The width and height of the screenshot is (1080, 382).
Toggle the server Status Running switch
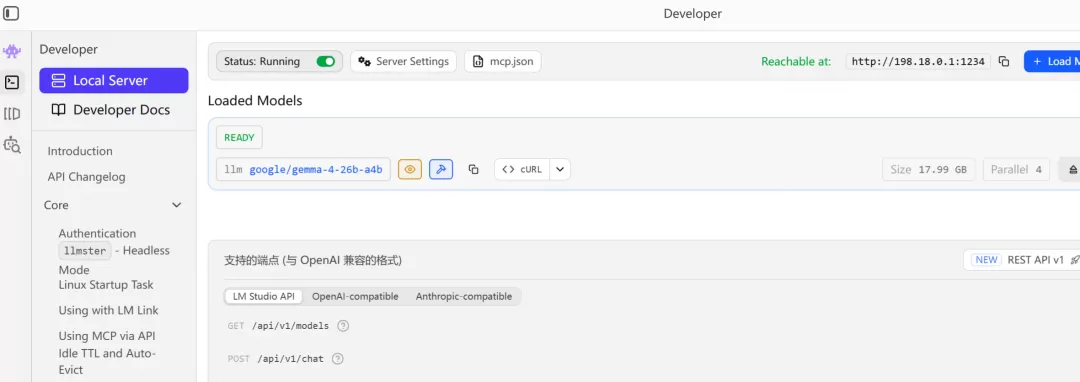click(325, 61)
